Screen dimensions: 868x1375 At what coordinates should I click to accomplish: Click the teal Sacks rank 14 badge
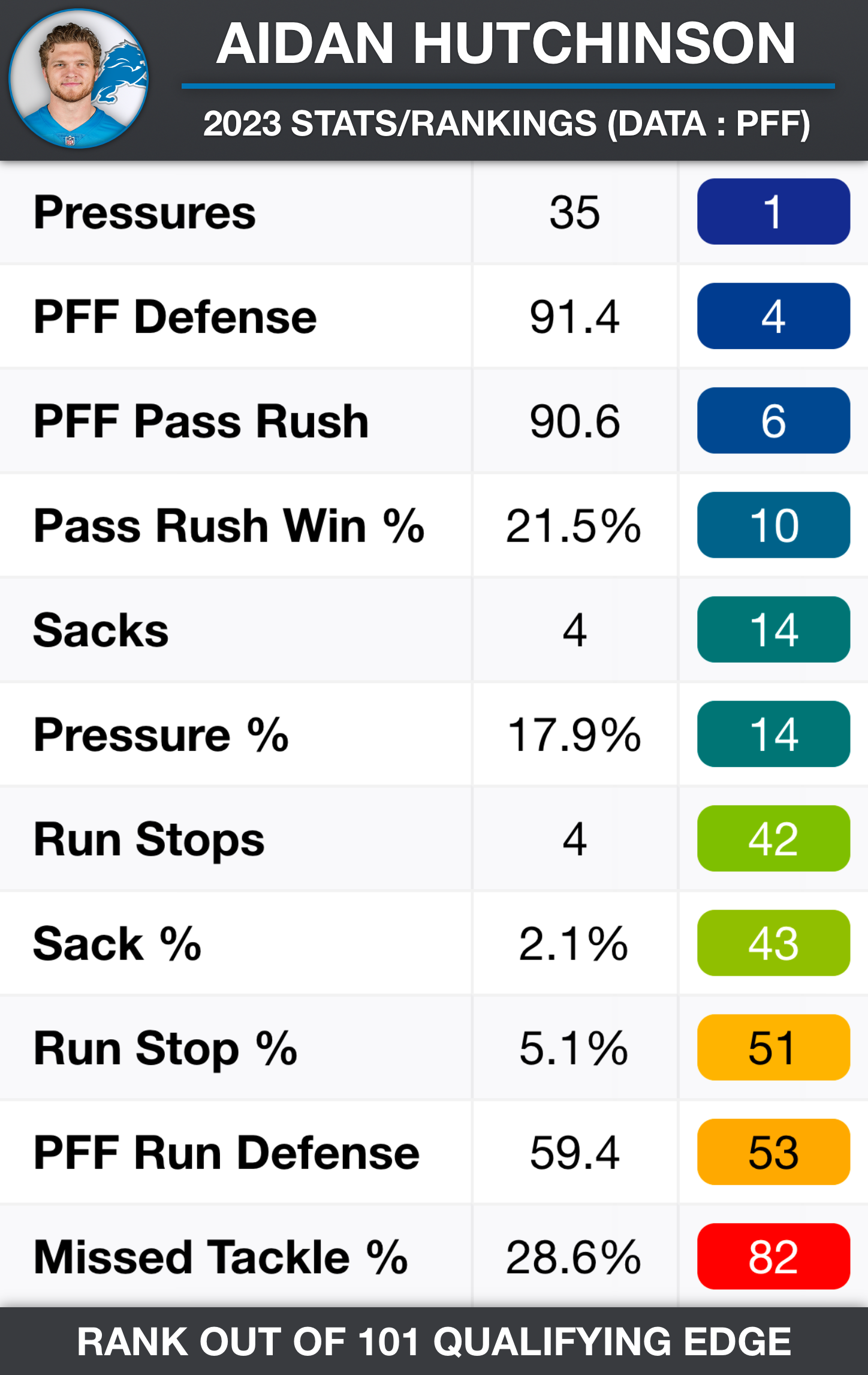point(773,630)
